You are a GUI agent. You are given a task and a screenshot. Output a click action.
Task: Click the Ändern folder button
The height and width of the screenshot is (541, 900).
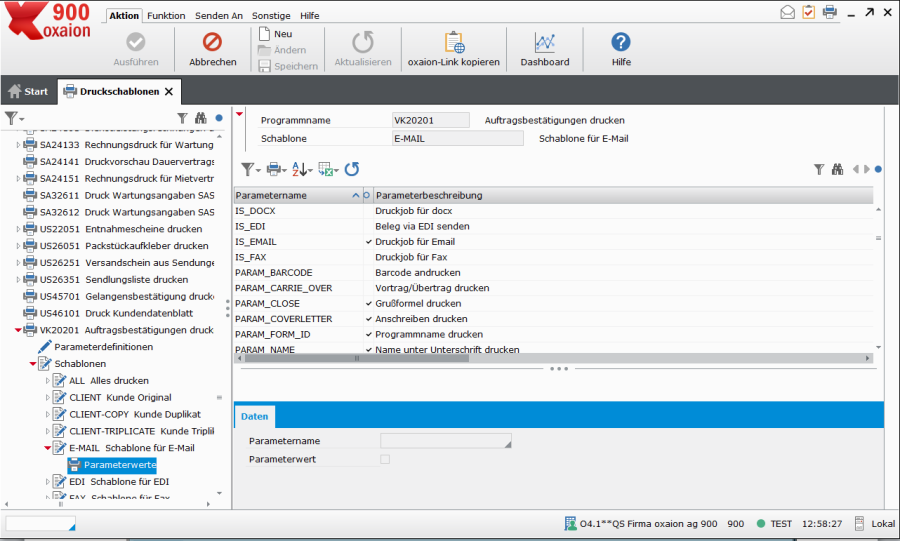[x=282, y=50]
